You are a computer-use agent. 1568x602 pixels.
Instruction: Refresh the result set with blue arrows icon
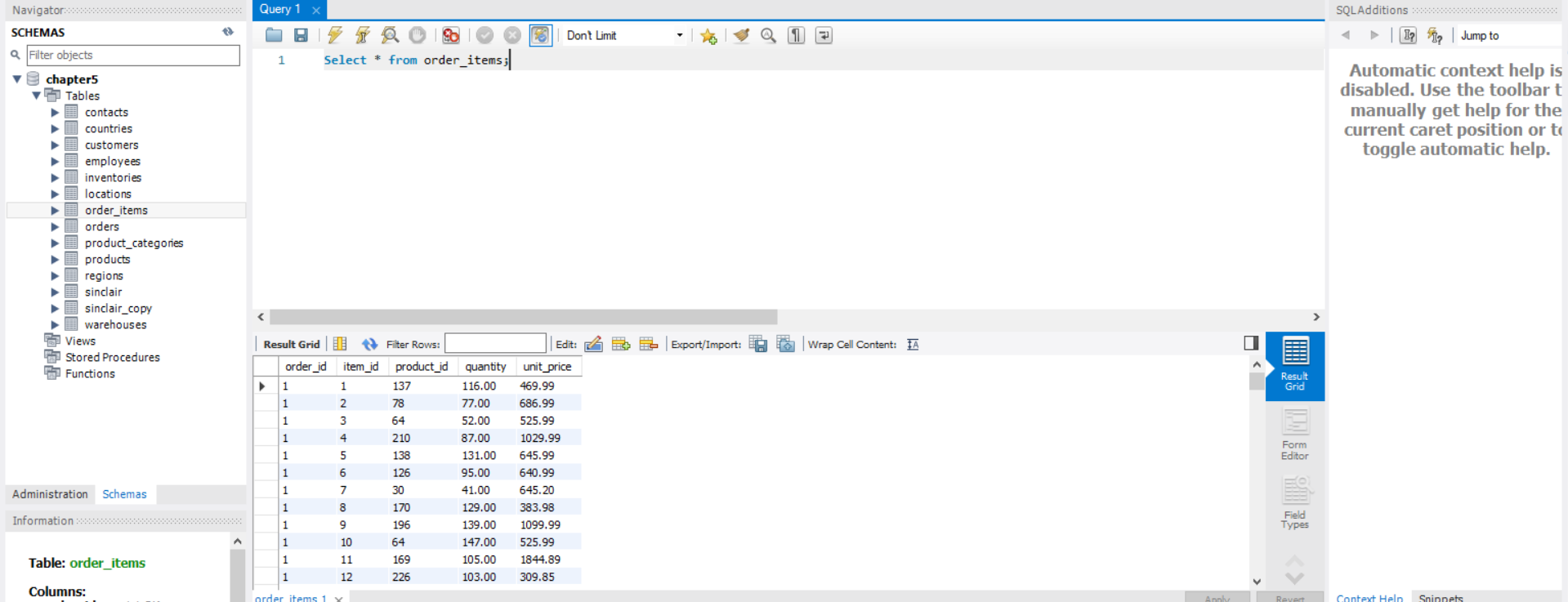[369, 344]
